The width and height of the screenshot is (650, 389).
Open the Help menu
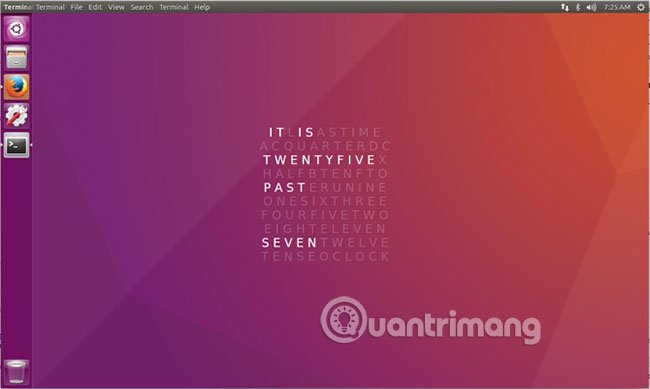coord(202,7)
